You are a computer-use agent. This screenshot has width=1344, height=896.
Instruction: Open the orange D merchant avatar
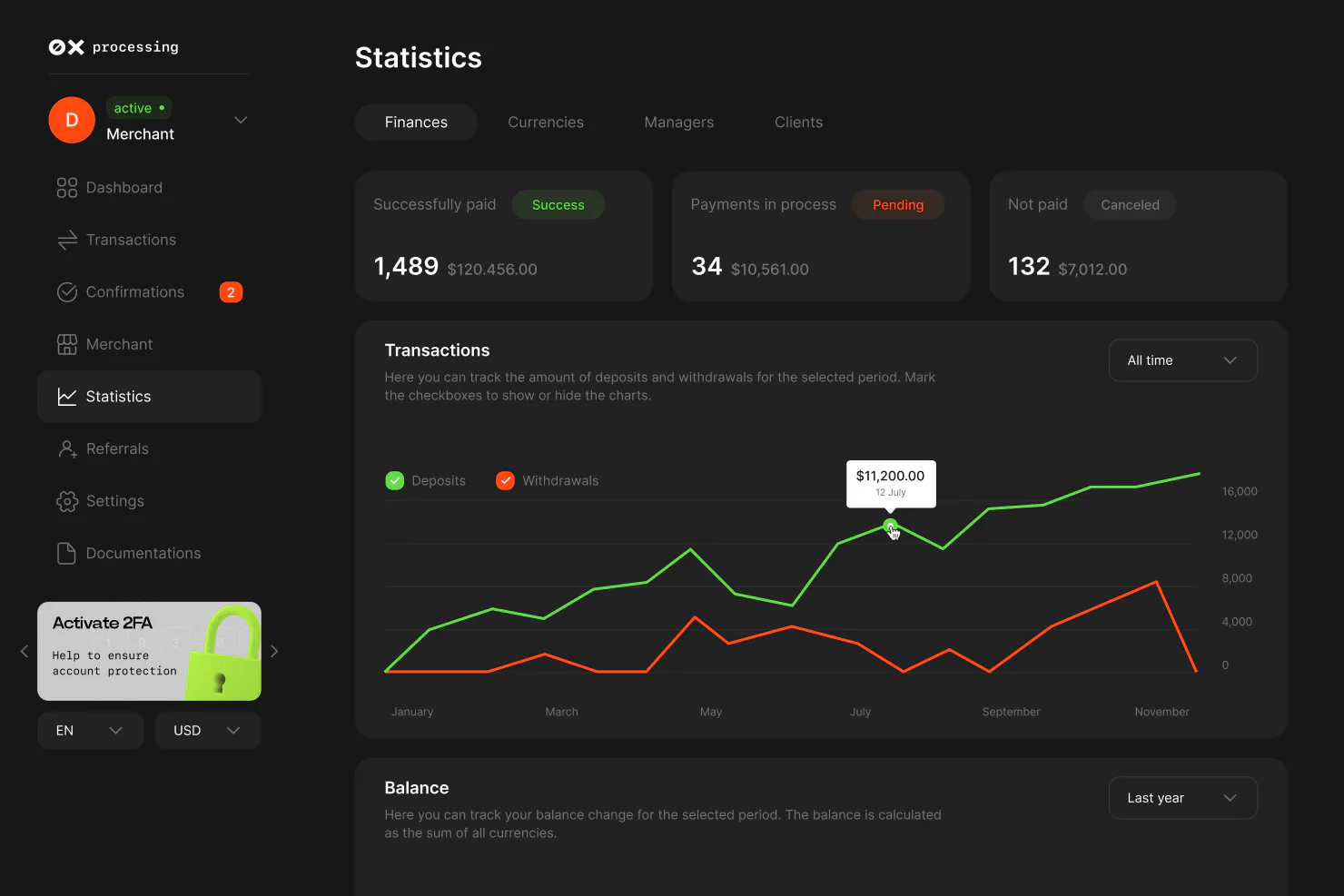[72, 120]
